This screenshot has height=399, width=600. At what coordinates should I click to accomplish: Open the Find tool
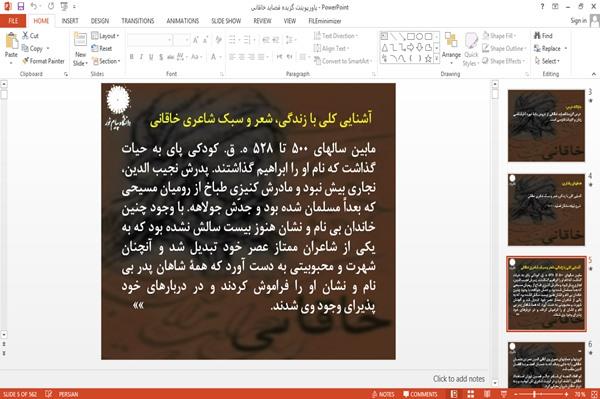[543, 36]
